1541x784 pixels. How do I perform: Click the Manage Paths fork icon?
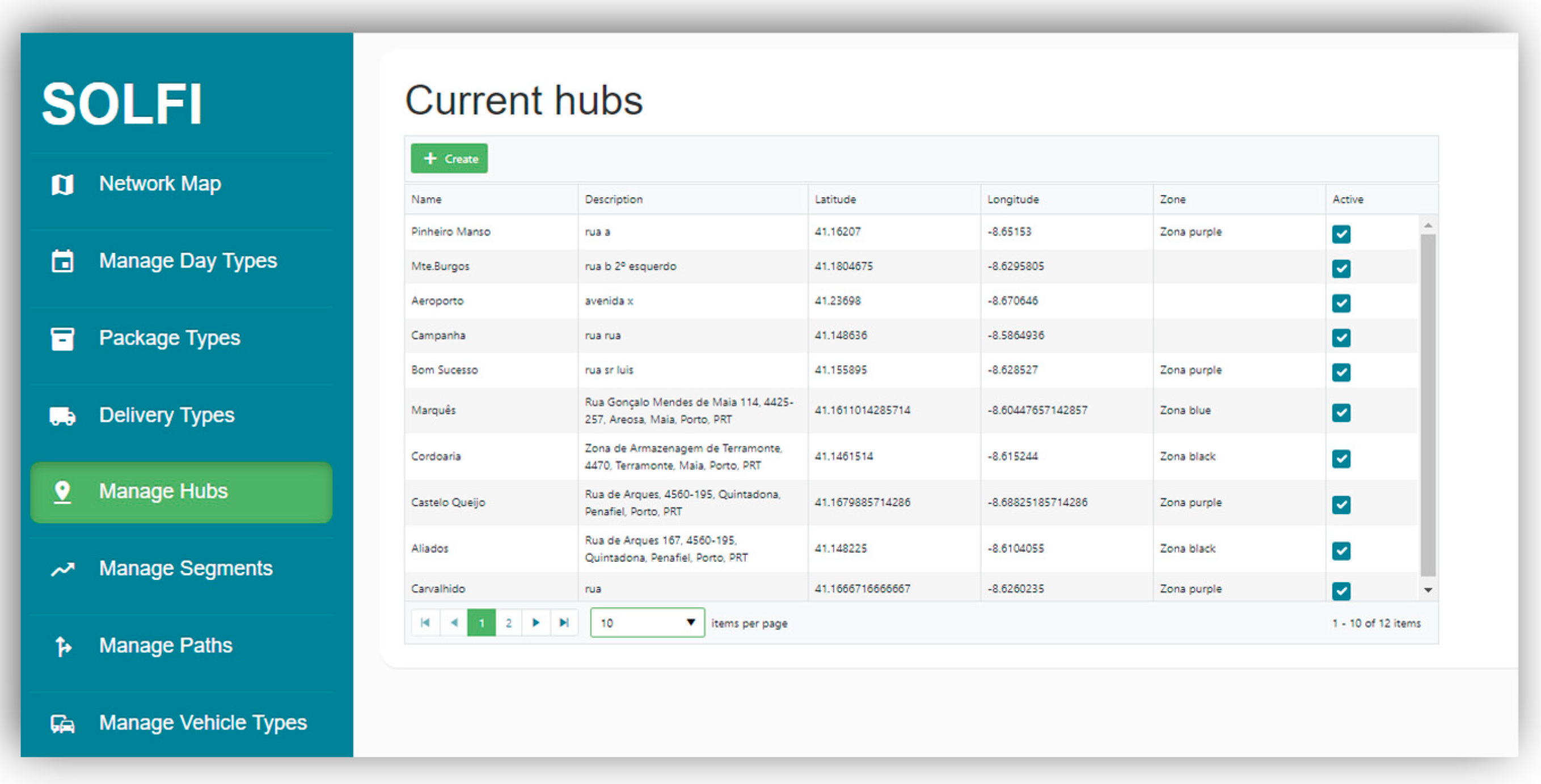point(62,646)
